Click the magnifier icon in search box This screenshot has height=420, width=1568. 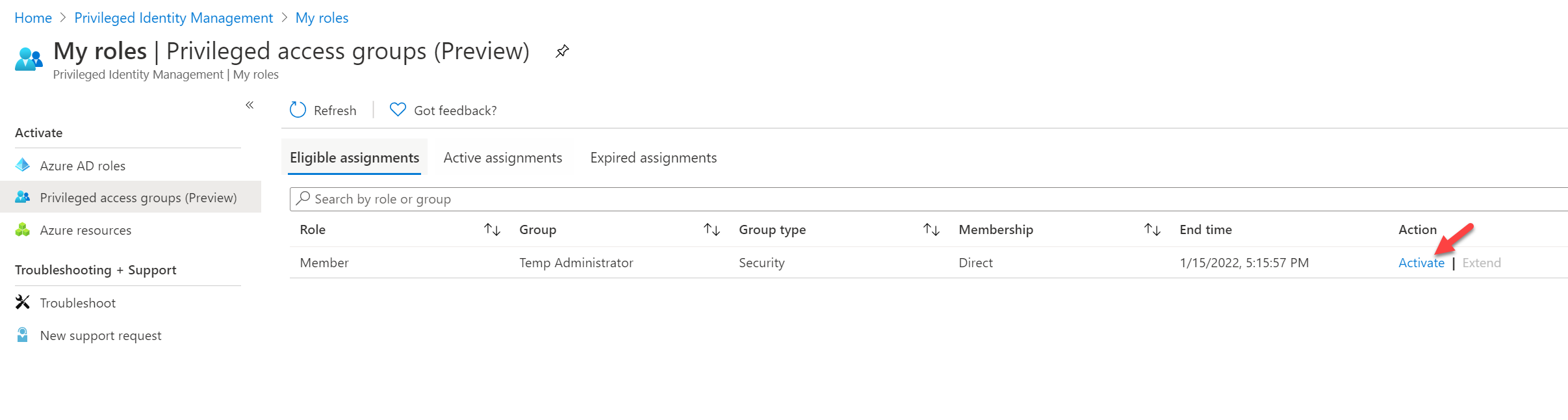[303, 198]
